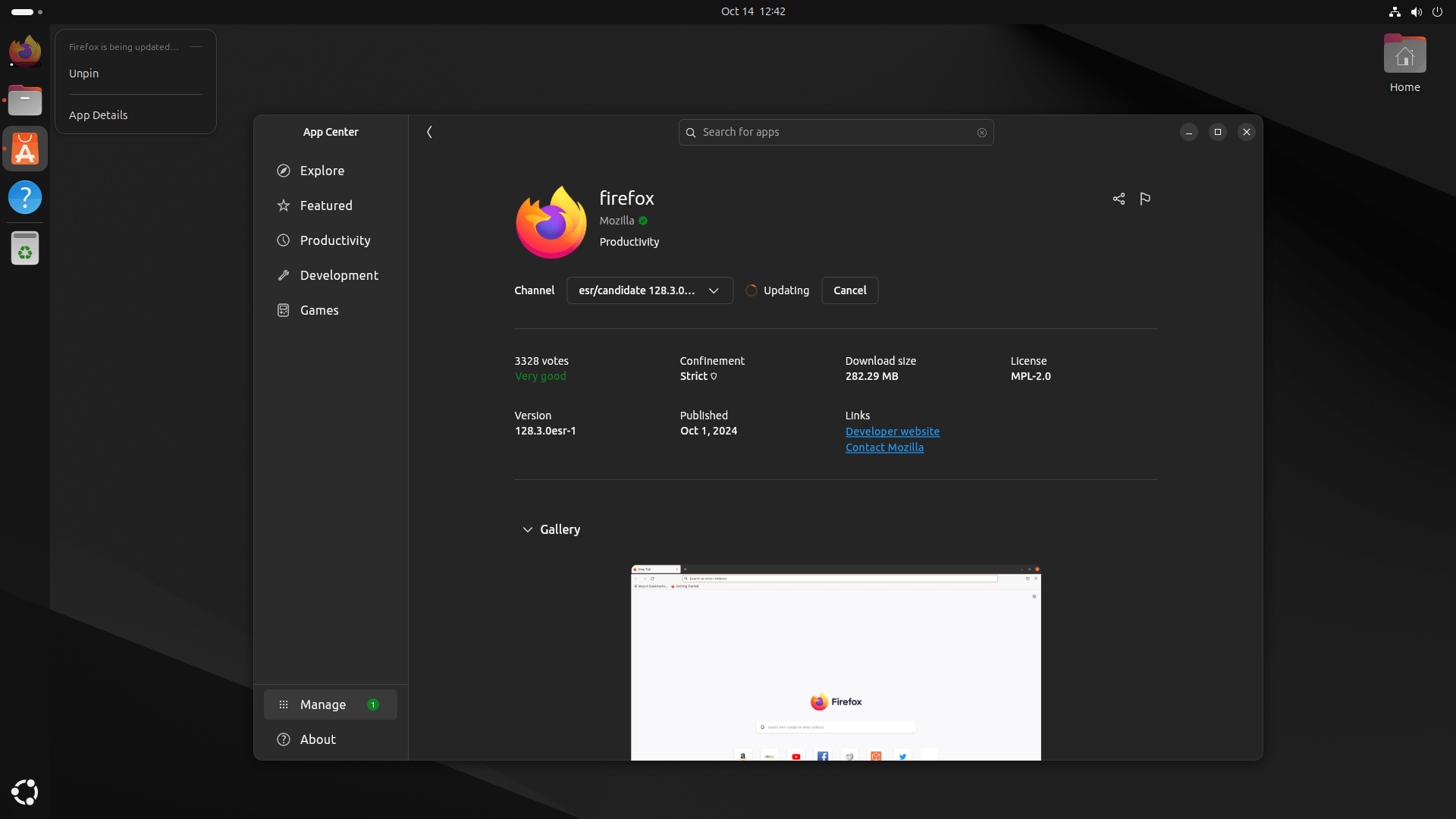
Task: Cancel the Firefox update
Action: [x=849, y=290]
